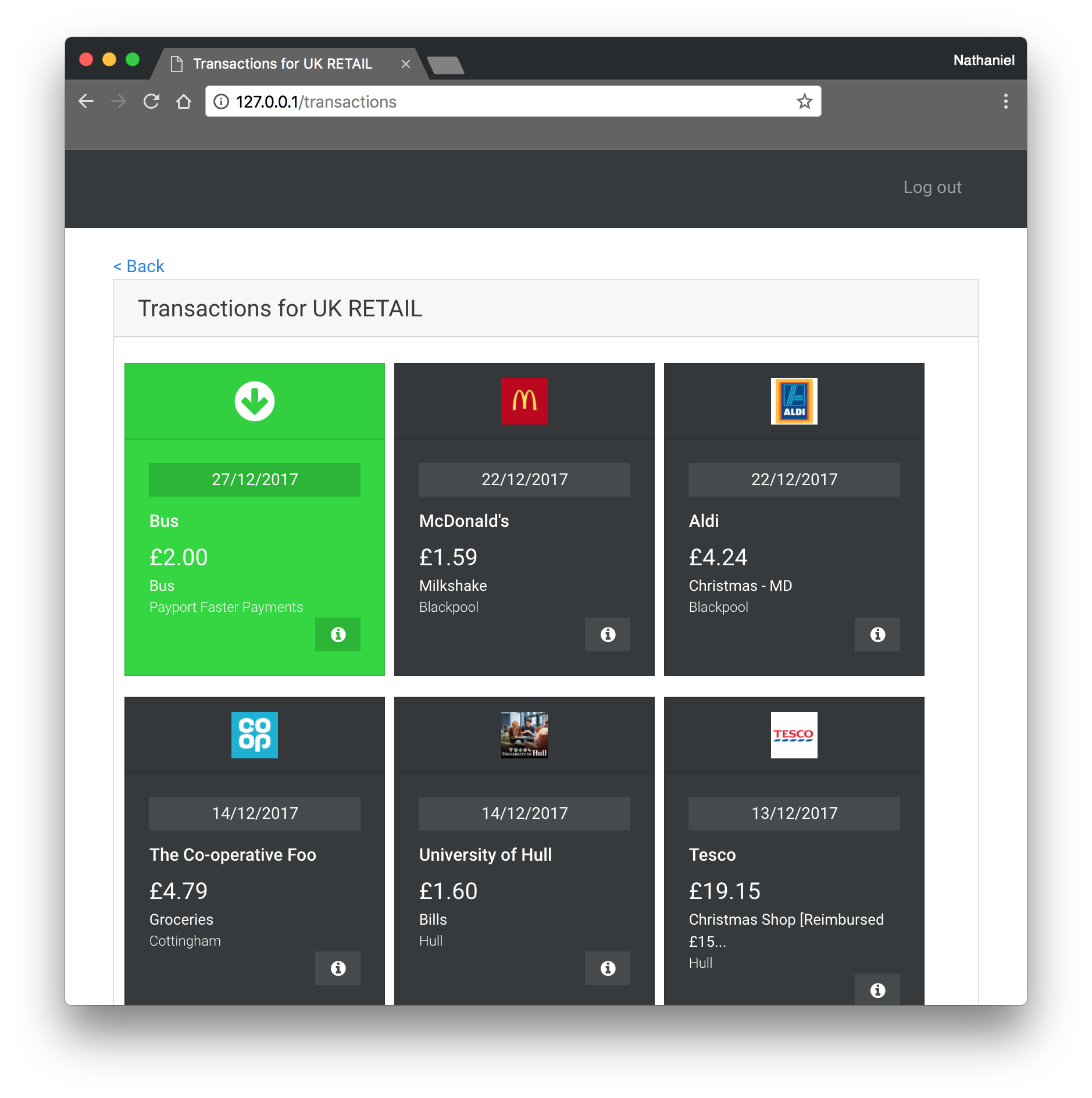
Task: Close the Transactions for UK RETAIL tab
Action: [x=406, y=64]
